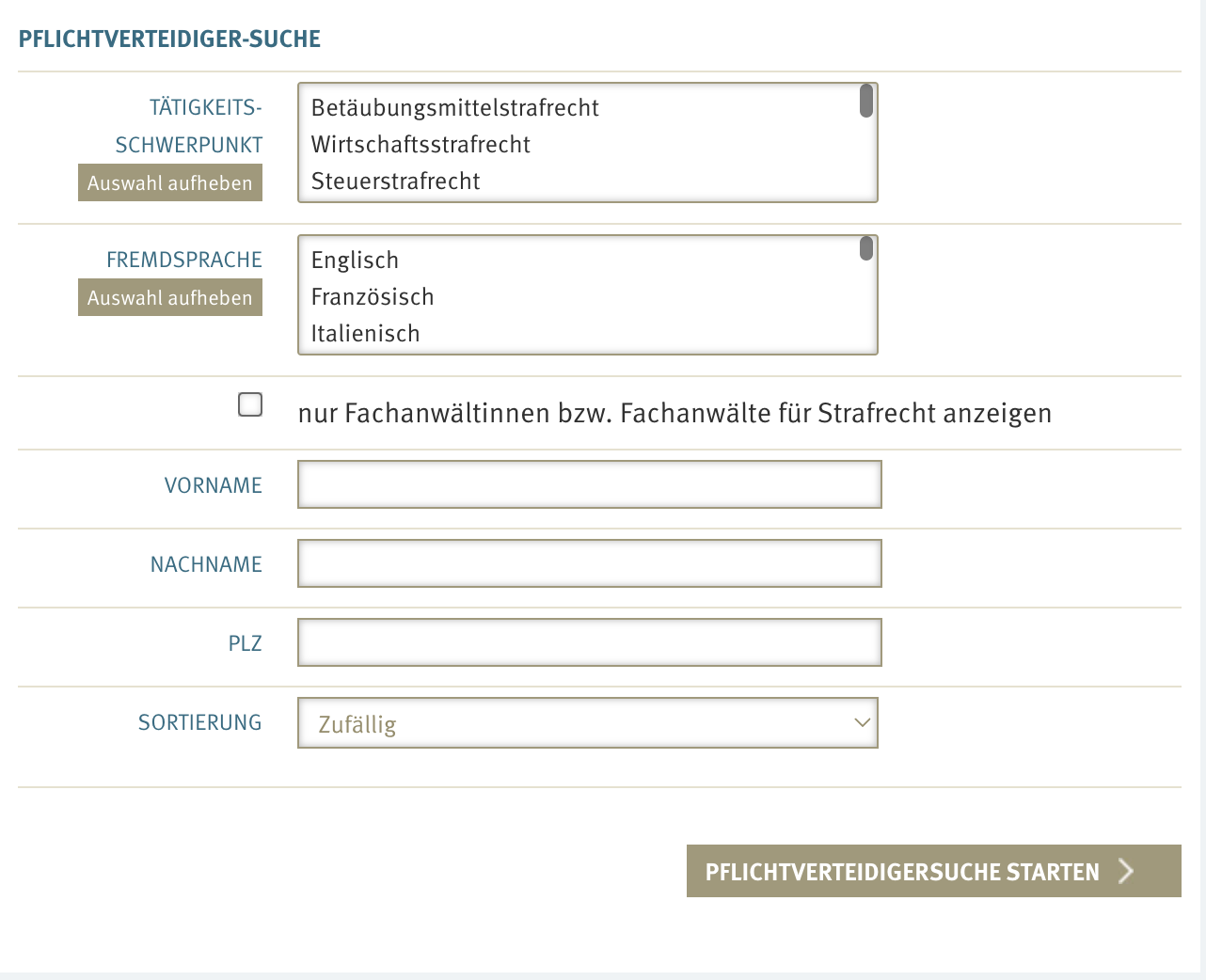Viewport: 1206px width, 980px height.
Task: Select Betäubungsmittelstrafrecht in the Tätigkeitsschwerpunkt list
Action: point(454,107)
